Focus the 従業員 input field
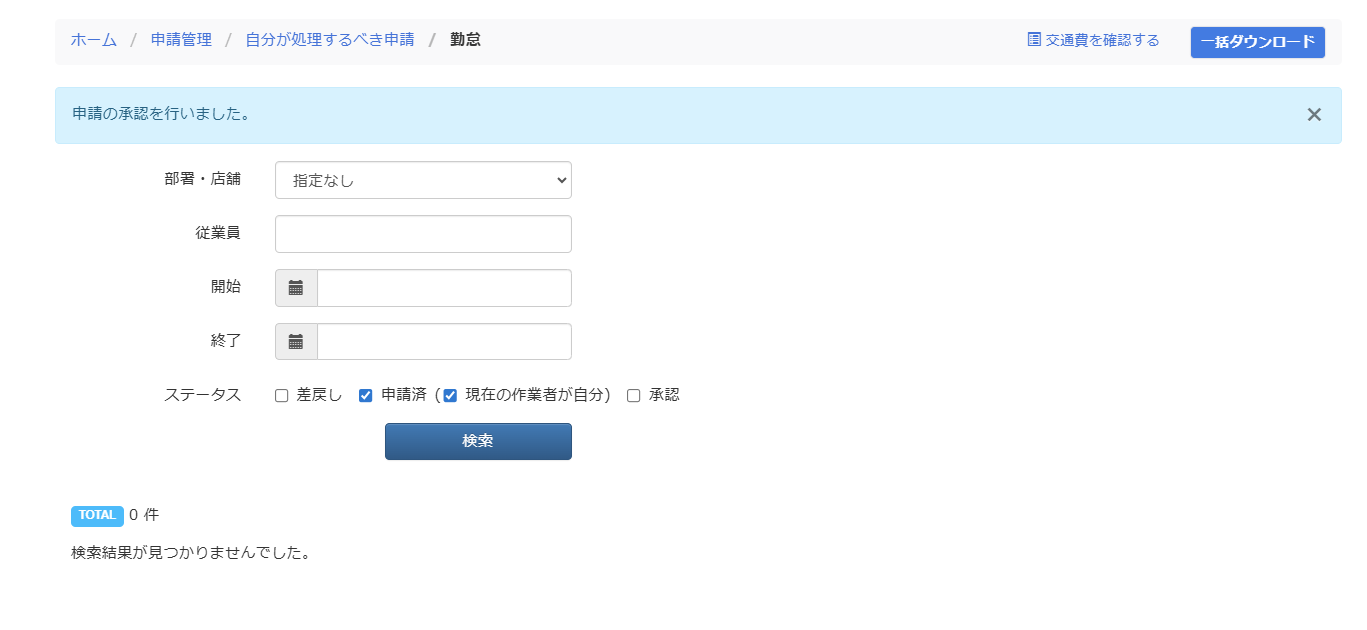Screen dimensions: 1367x630 (x=423, y=234)
